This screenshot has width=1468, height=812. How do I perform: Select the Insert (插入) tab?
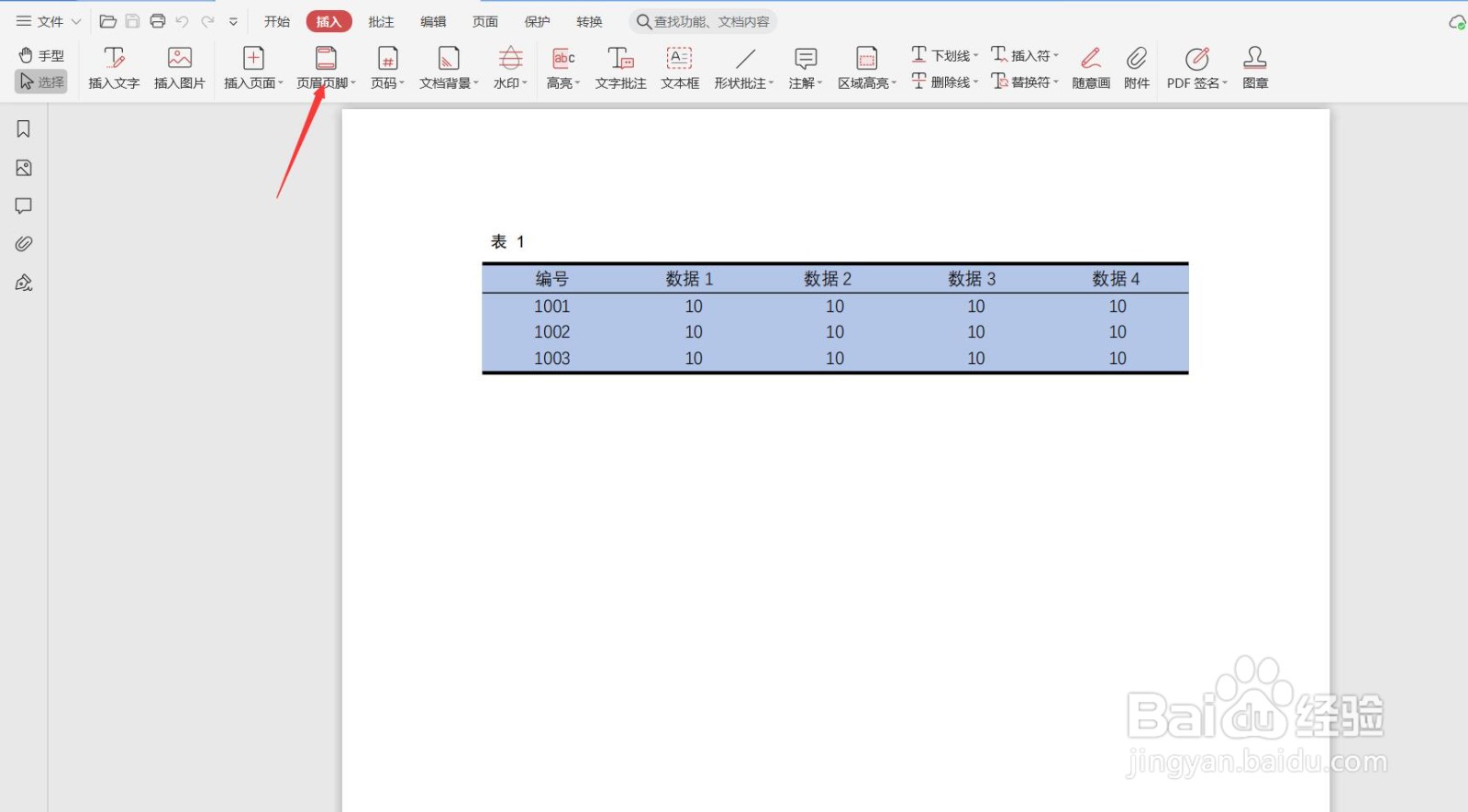click(x=328, y=21)
